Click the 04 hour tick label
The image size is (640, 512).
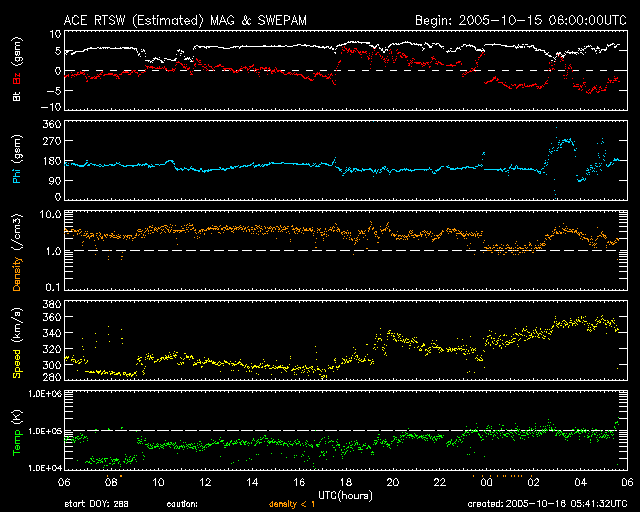(580, 483)
